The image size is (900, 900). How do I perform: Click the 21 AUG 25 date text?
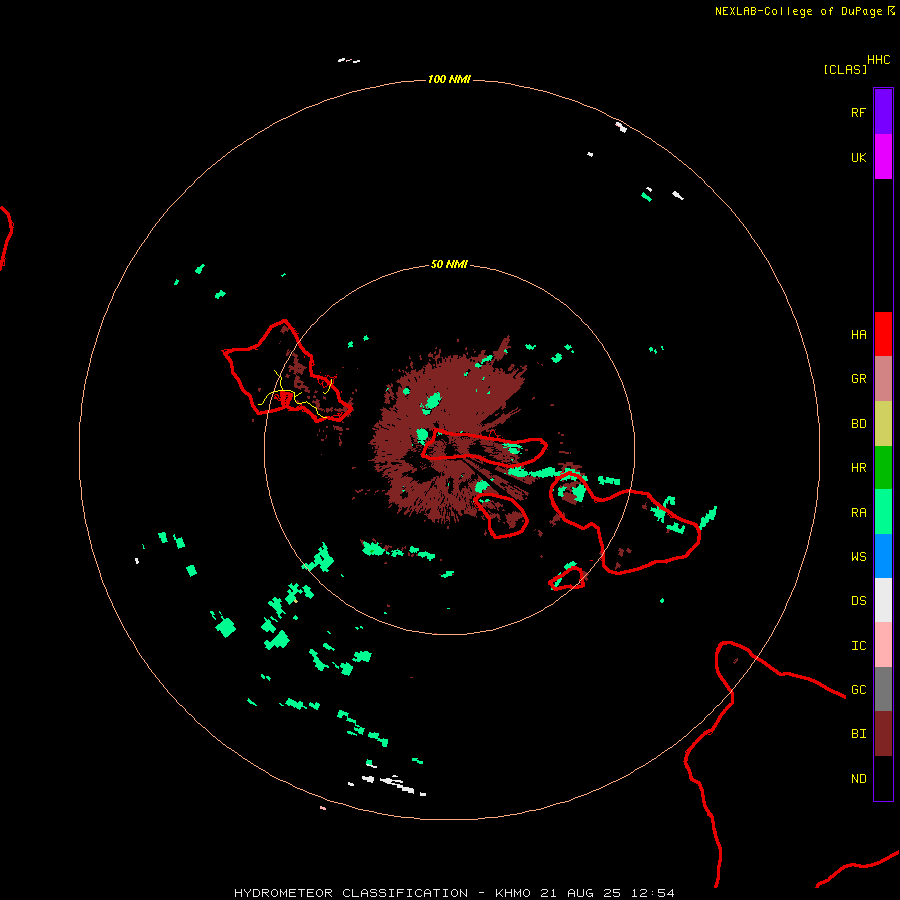[580, 893]
